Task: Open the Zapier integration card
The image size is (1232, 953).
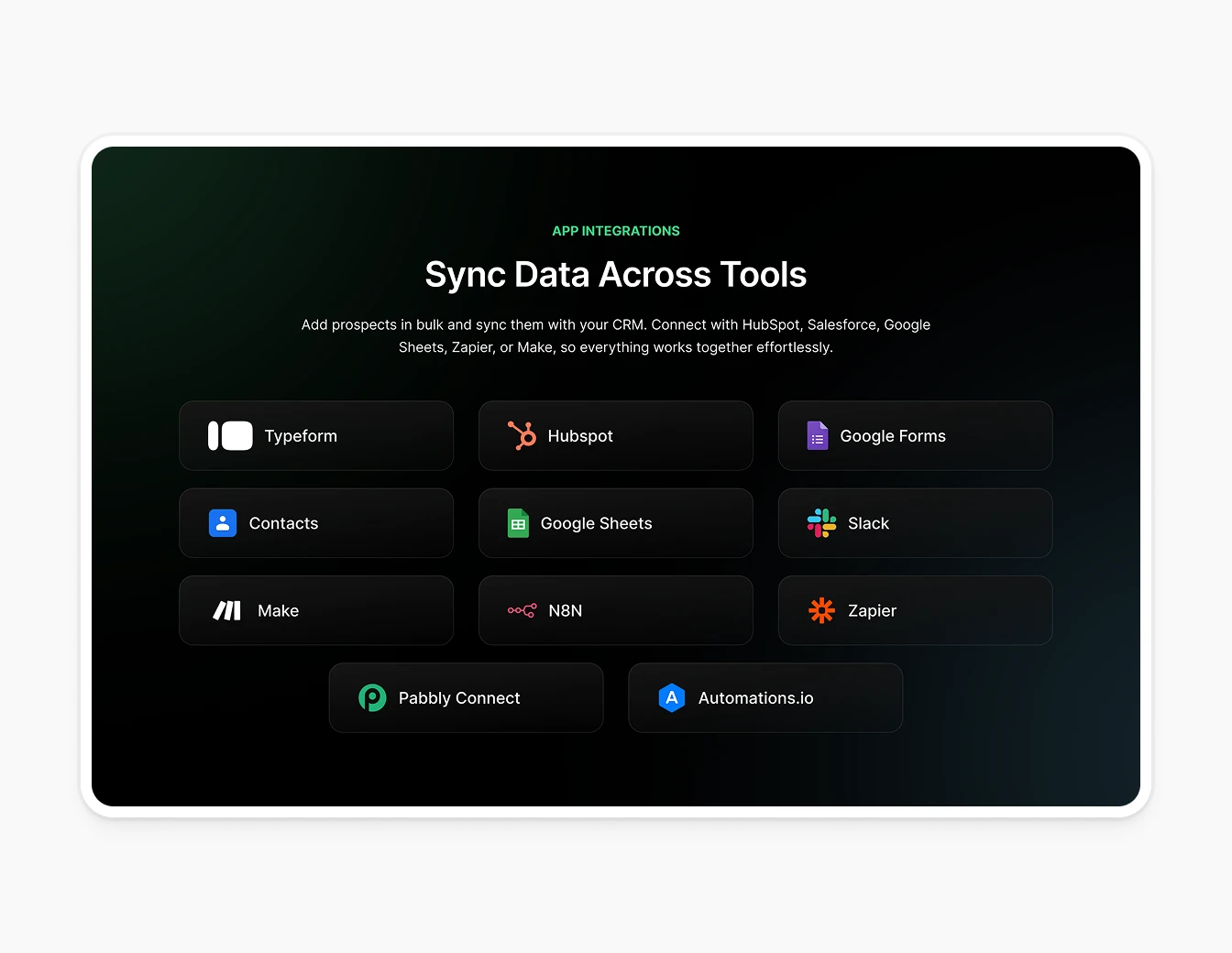Action: [915, 610]
